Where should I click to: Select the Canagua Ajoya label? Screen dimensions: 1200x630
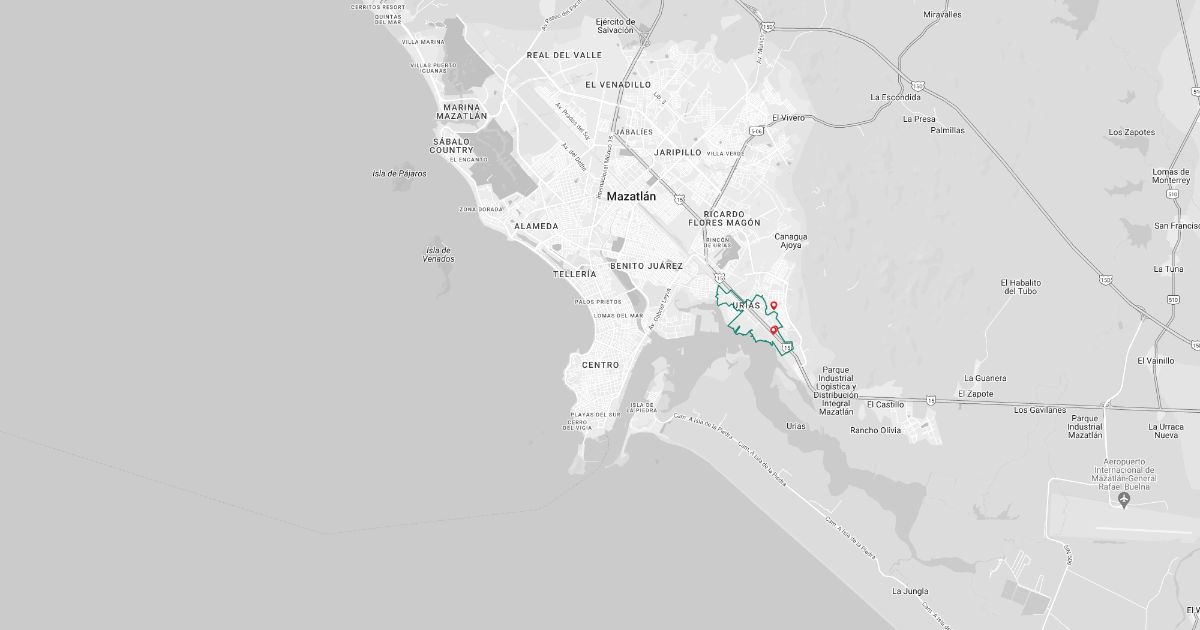(791, 241)
